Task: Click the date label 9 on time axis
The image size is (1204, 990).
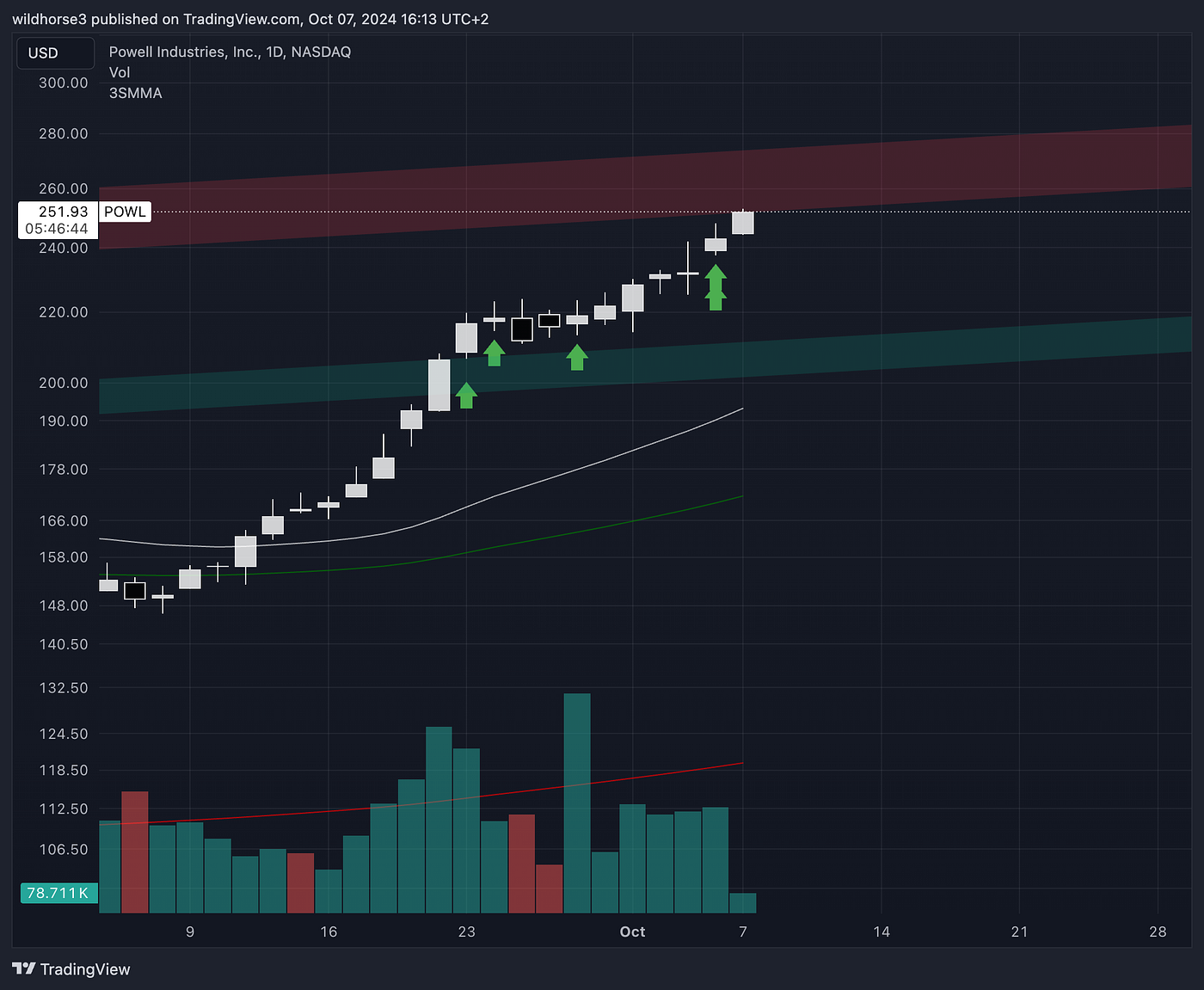Action: coord(190,932)
